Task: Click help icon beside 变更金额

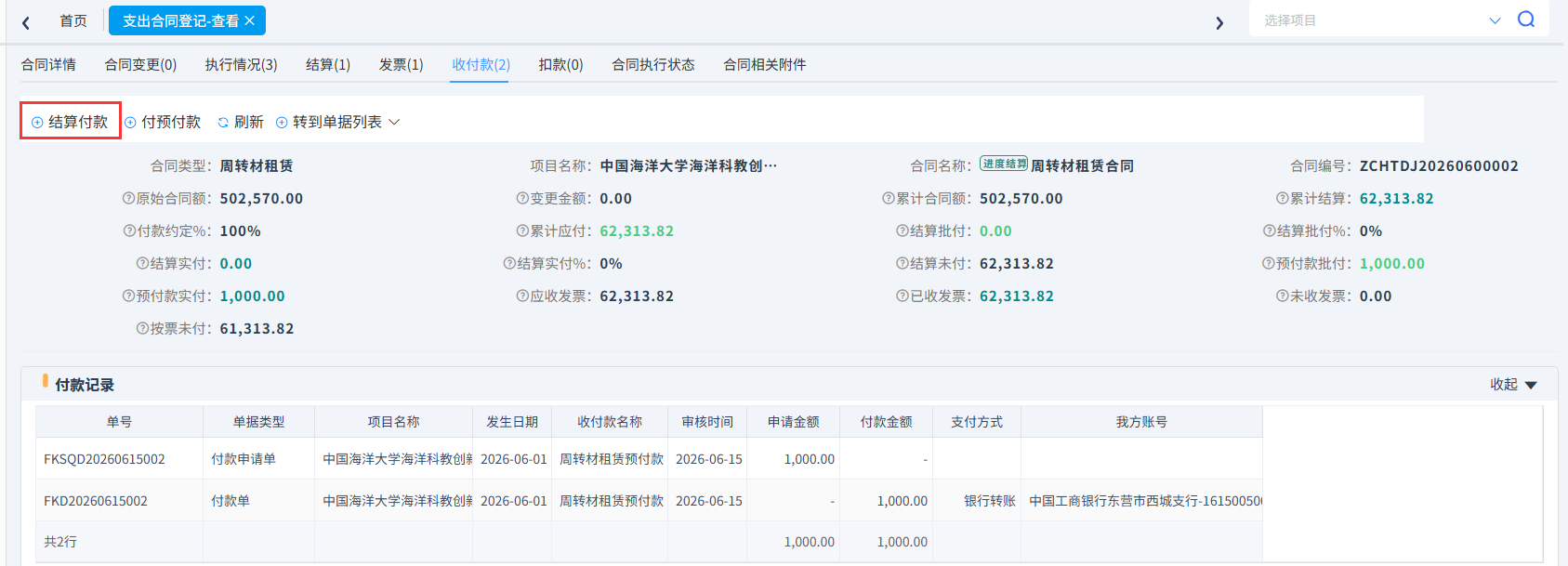Action: 522,199
